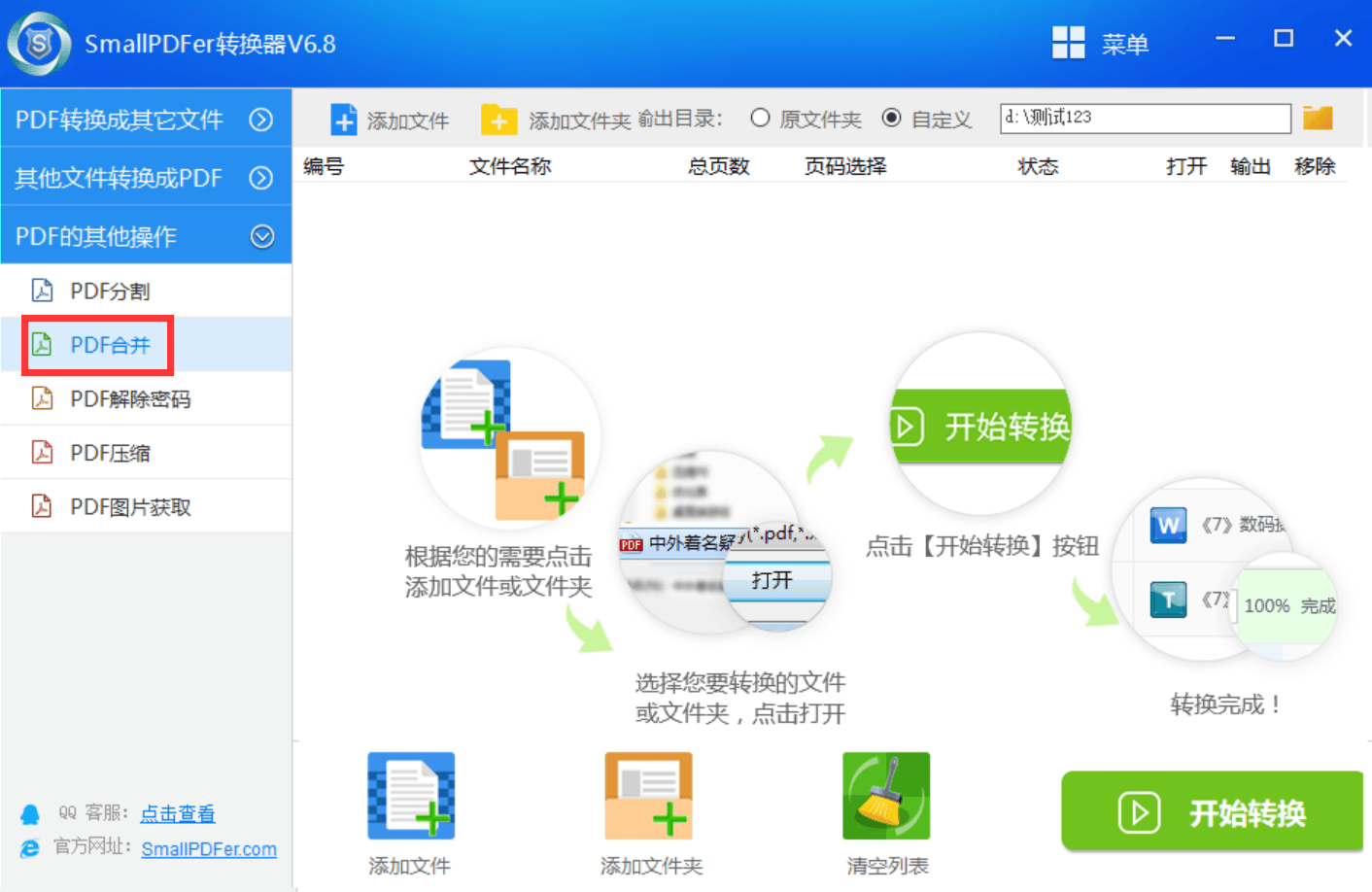This screenshot has width=1372, height=892.
Task: Click the large 添加文件夹 icon at the bottom
Action: pos(648,794)
